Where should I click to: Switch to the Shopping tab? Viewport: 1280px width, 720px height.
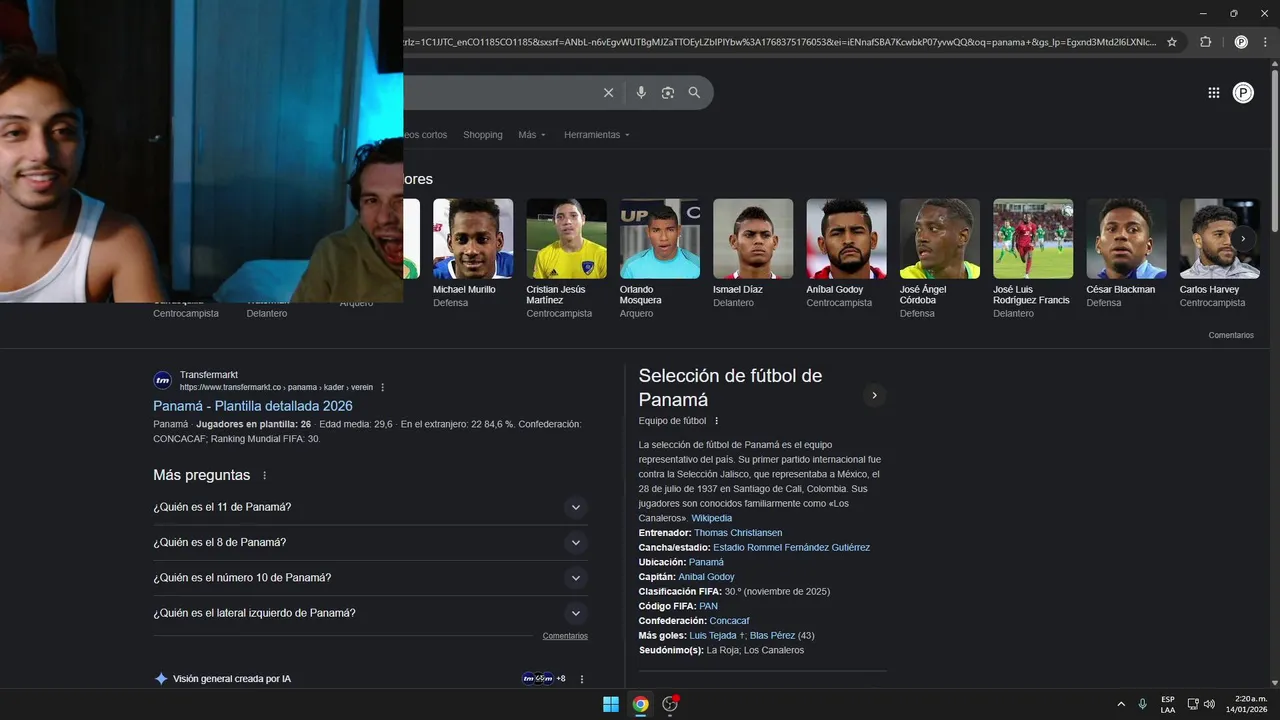click(482, 135)
